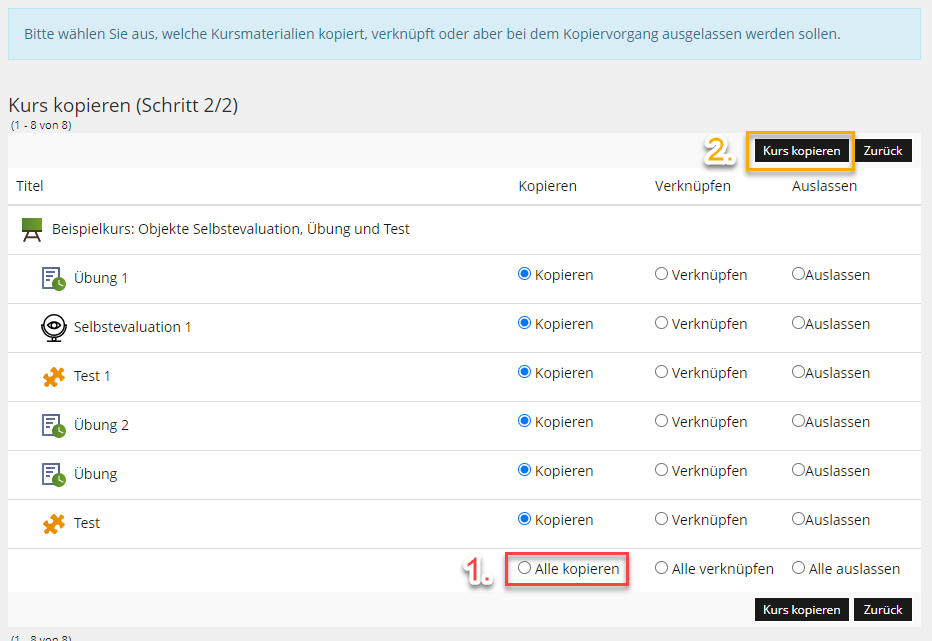
Task: Click the top Zurück button
Action: point(883,151)
